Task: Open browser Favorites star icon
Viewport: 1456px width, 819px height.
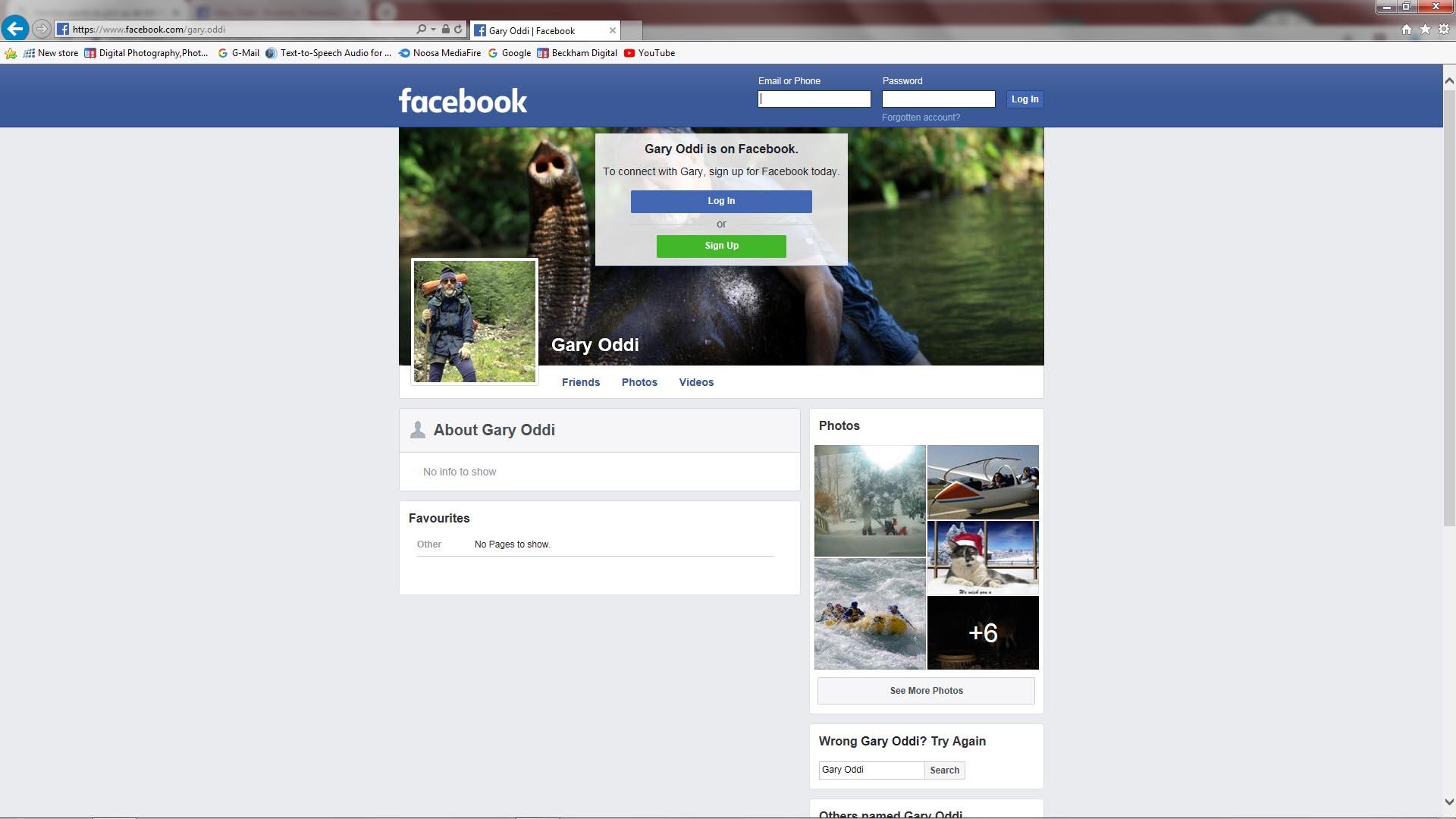Action: 1426,29
